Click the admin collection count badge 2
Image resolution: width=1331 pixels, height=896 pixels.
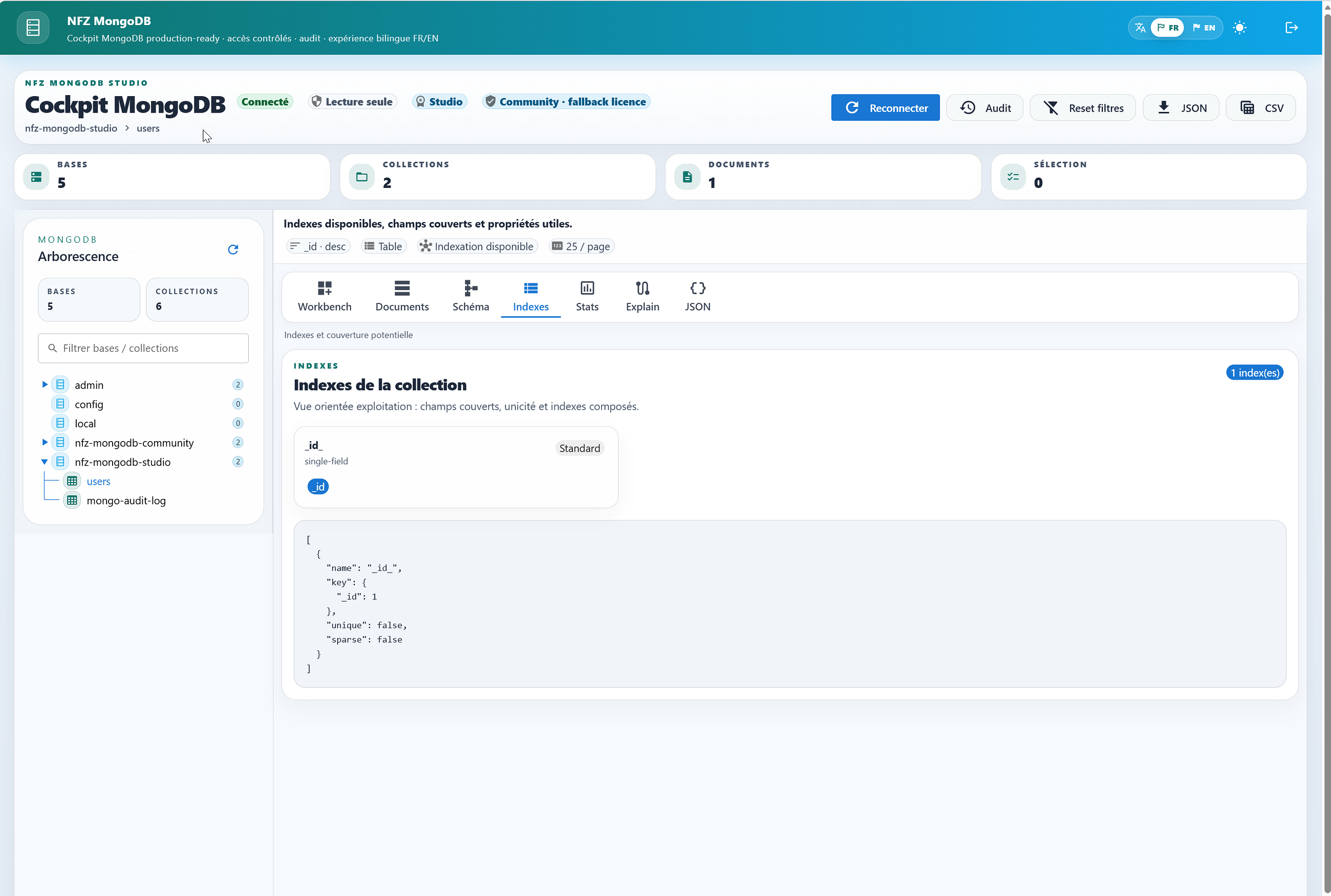coord(238,385)
